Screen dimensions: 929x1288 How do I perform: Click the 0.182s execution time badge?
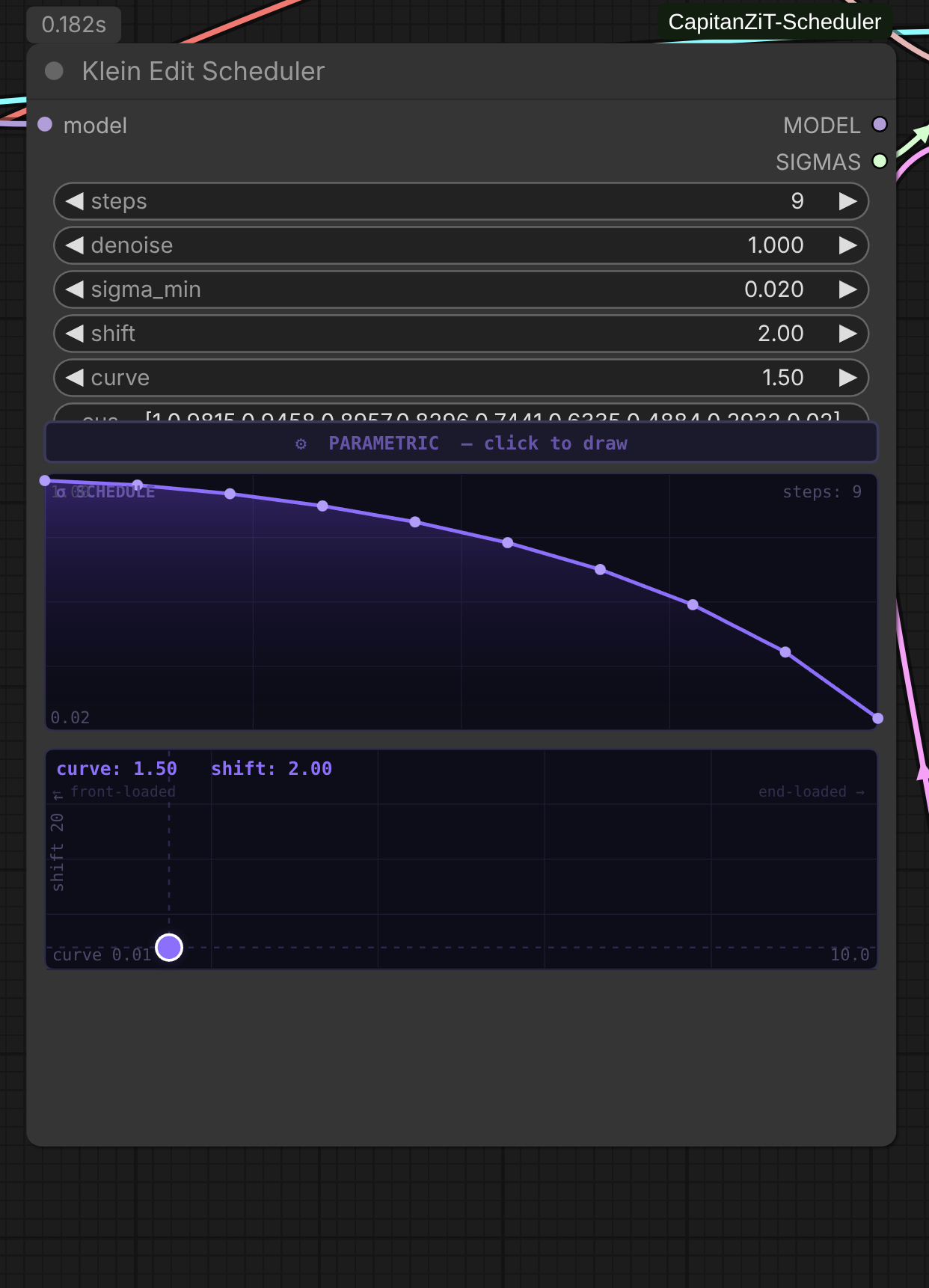point(74,25)
